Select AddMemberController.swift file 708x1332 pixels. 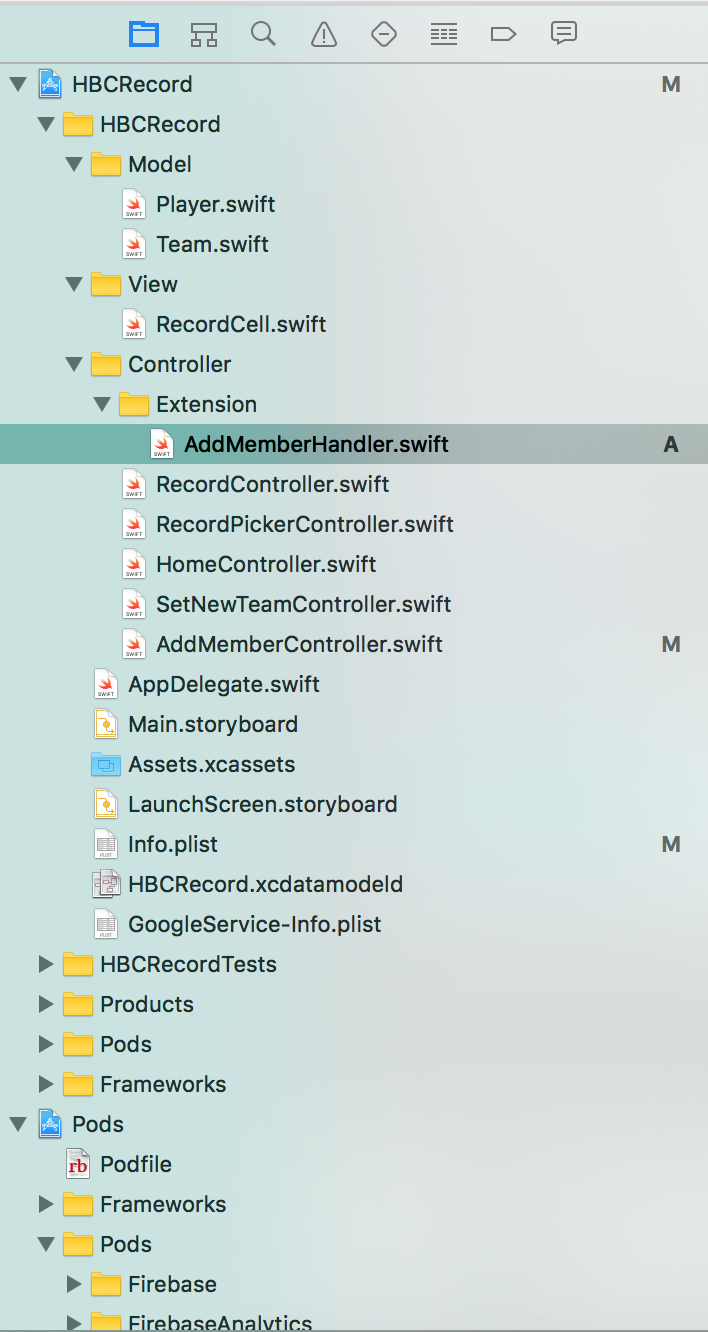tap(298, 644)
